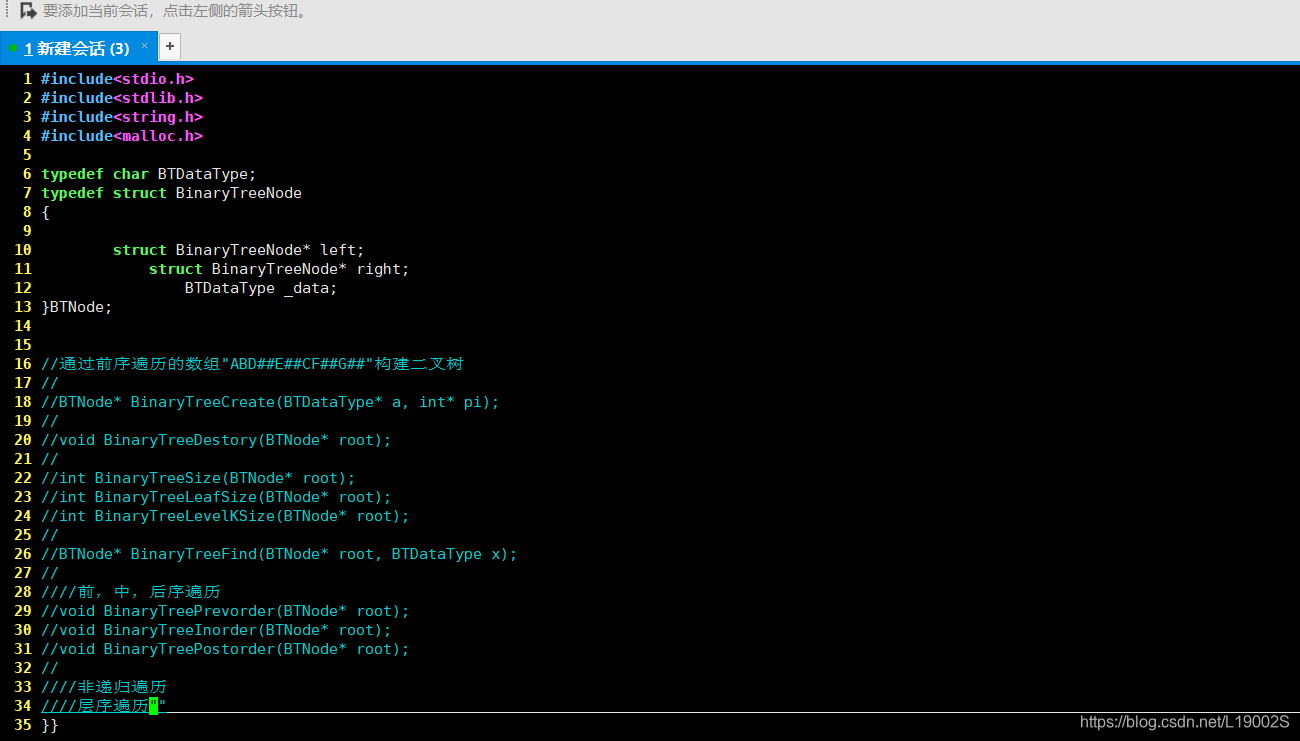The image size is (1300, 741).
Task: Click the BinaryTreeLeafSize prototype comment
Action: (x=216, y=497)
